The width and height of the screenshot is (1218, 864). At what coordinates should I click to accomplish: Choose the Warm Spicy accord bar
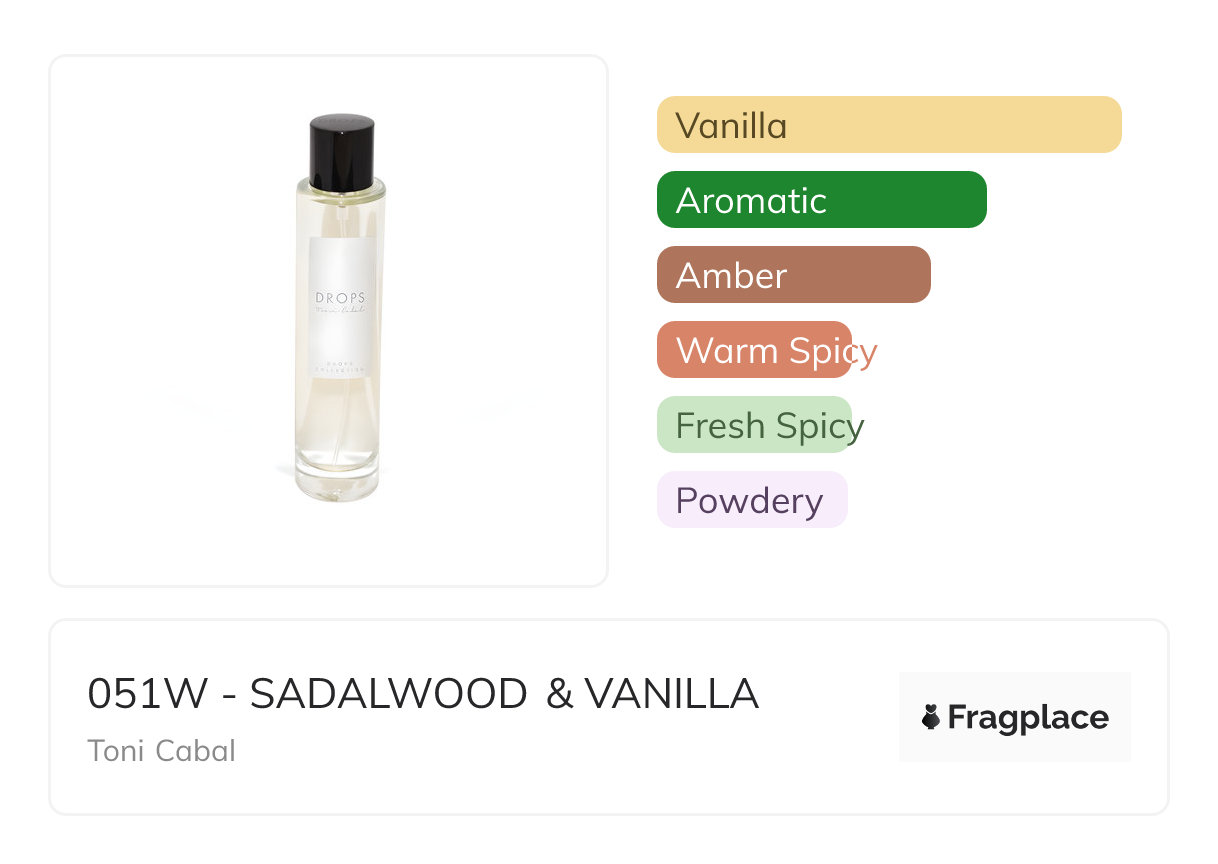(754, 350)
